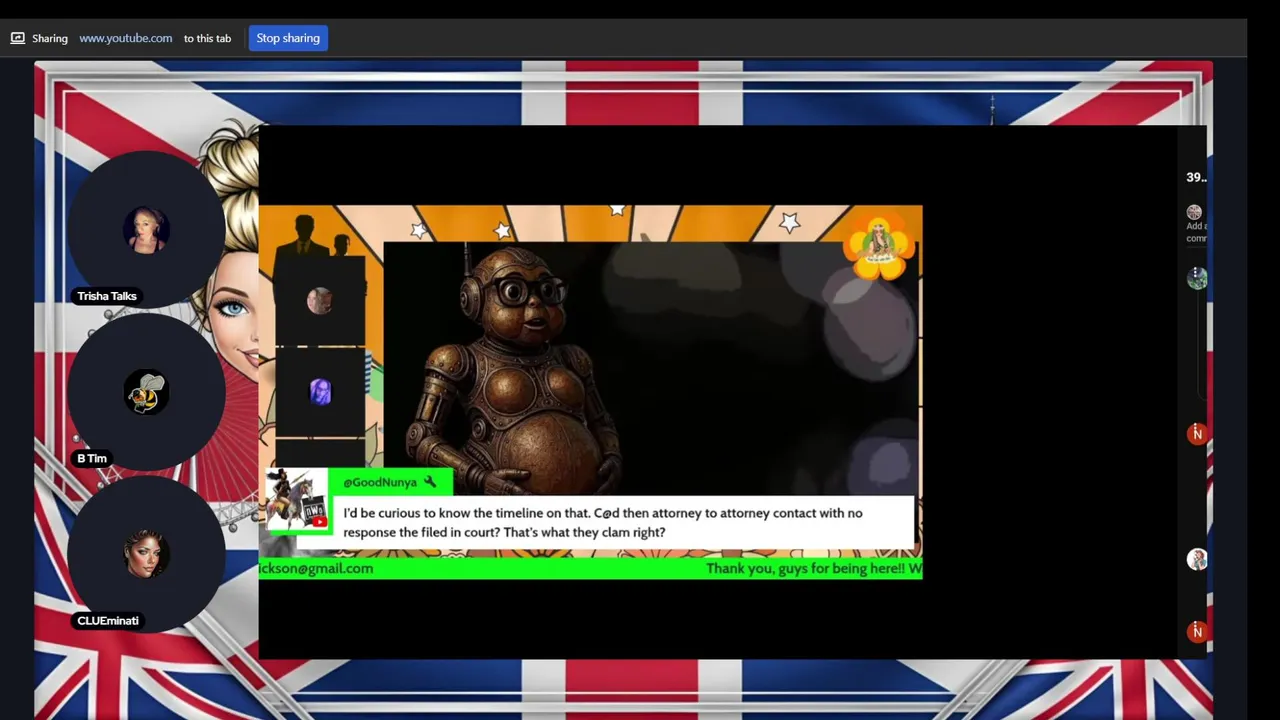Click the green nature commenter avatar
Image resolution: width=1280 pixels, height=720 pixels.
click(1197, 278)
